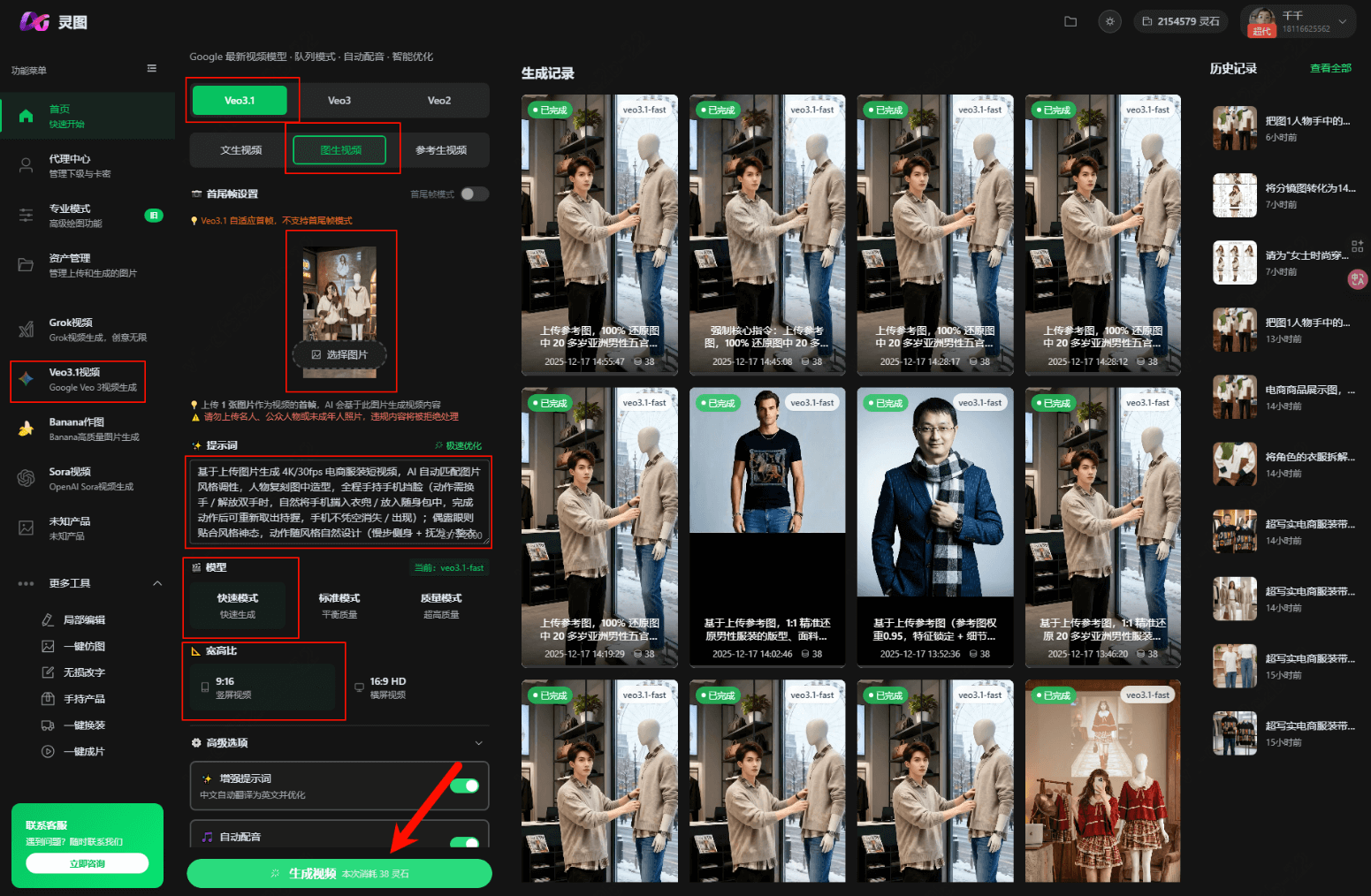The height and width of the screenshot is (896, 1371).
Task: Click the sidebar menu collapse icon
Action: [x=152, y=69]
